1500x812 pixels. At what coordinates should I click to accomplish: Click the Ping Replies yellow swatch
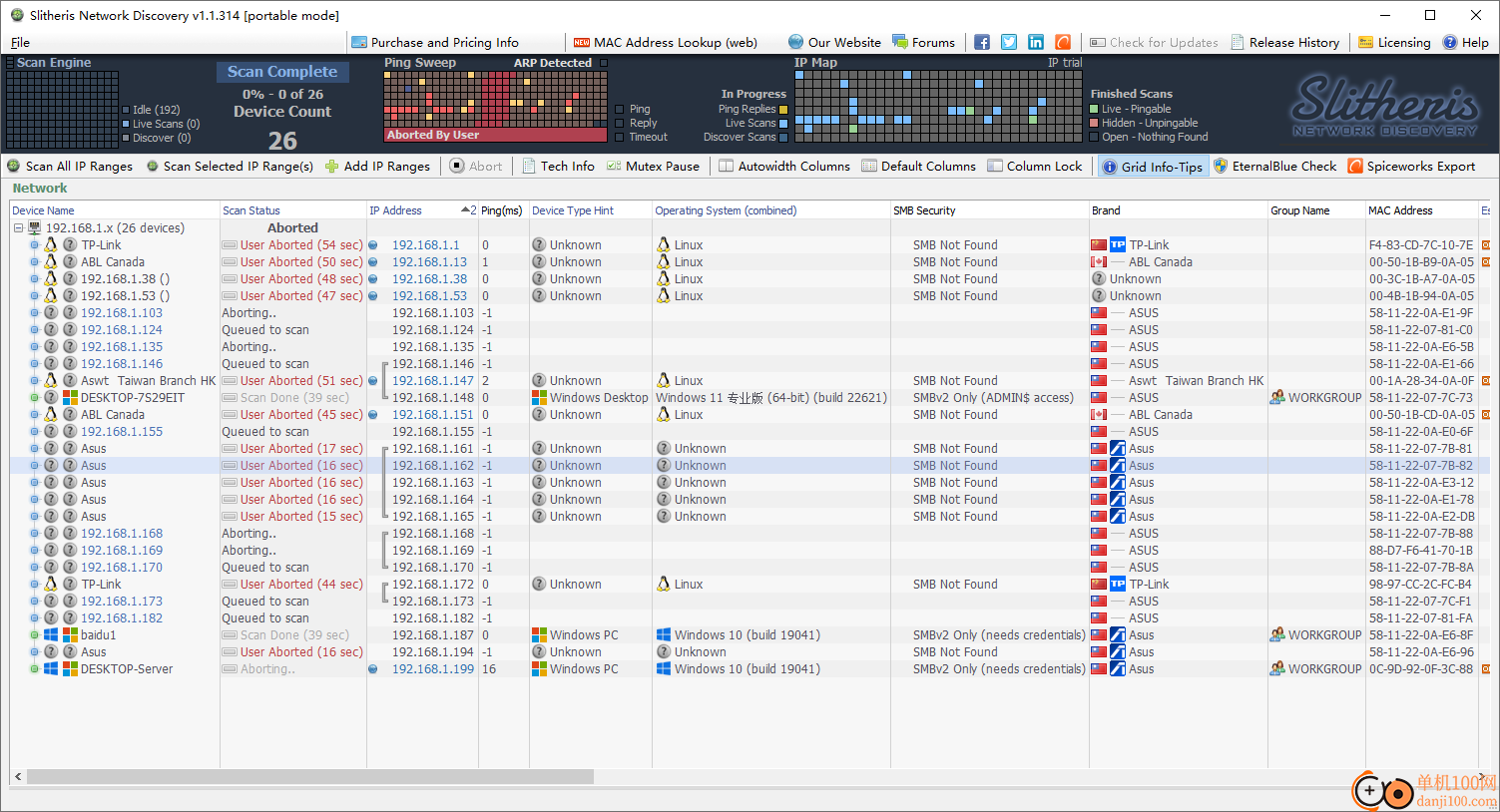coord(783,109)
